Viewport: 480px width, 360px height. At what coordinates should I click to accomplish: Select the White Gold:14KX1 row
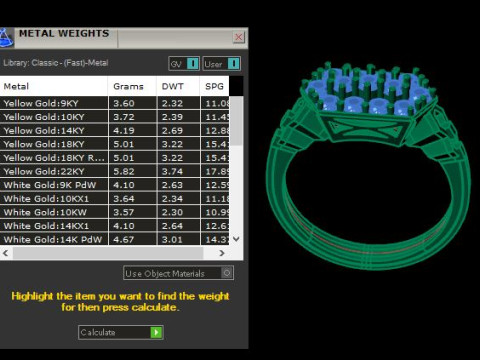tap(114, 226)
